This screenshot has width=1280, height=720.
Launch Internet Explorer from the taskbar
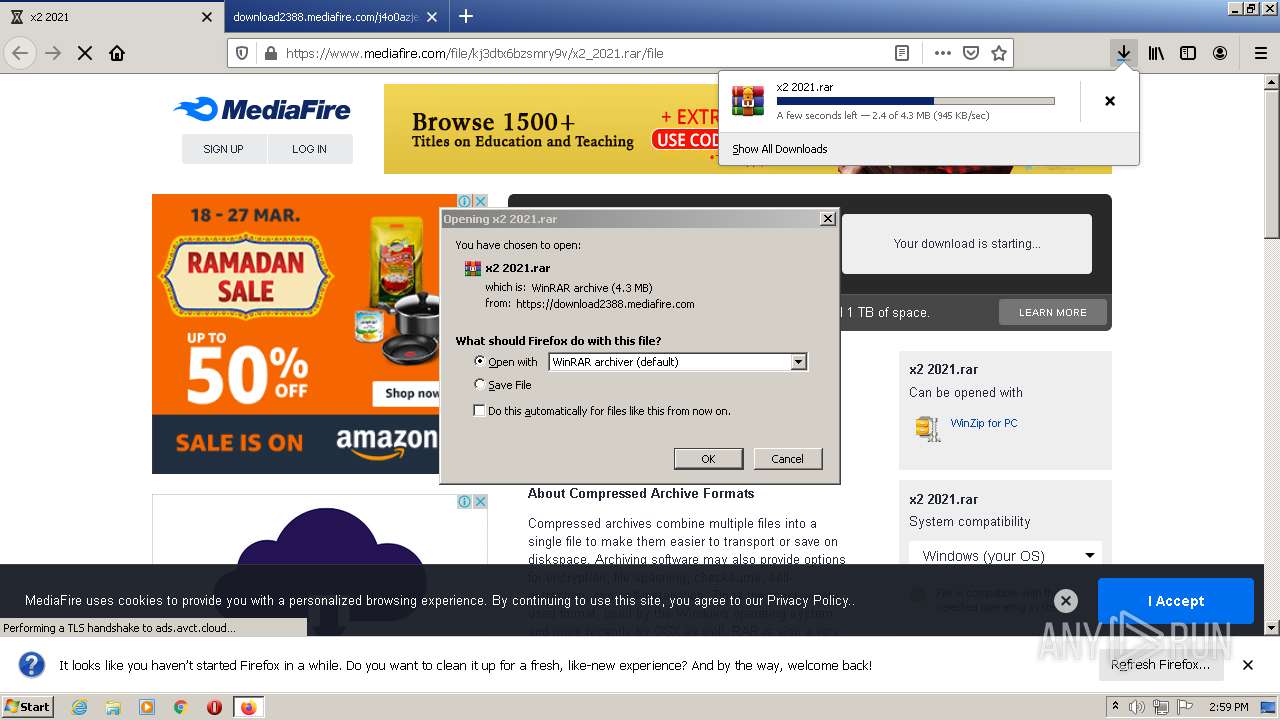pos(79,707)
